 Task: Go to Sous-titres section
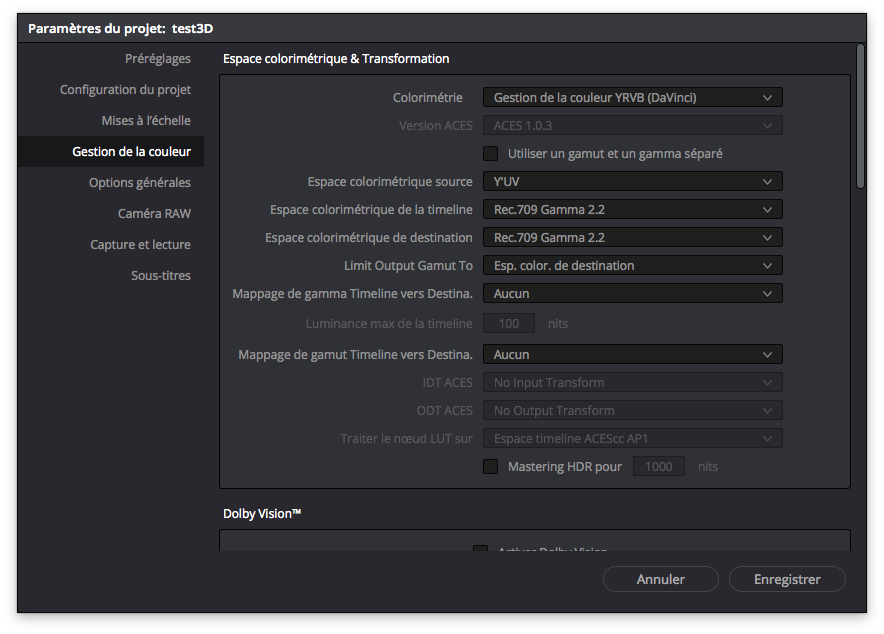(x=161, y=276)
